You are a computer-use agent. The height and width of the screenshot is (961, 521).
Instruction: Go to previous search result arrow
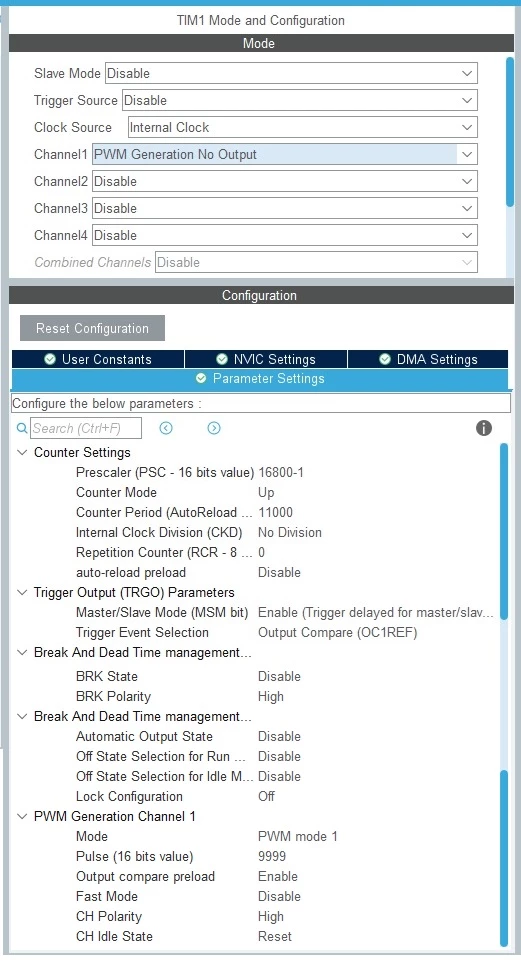165,428
